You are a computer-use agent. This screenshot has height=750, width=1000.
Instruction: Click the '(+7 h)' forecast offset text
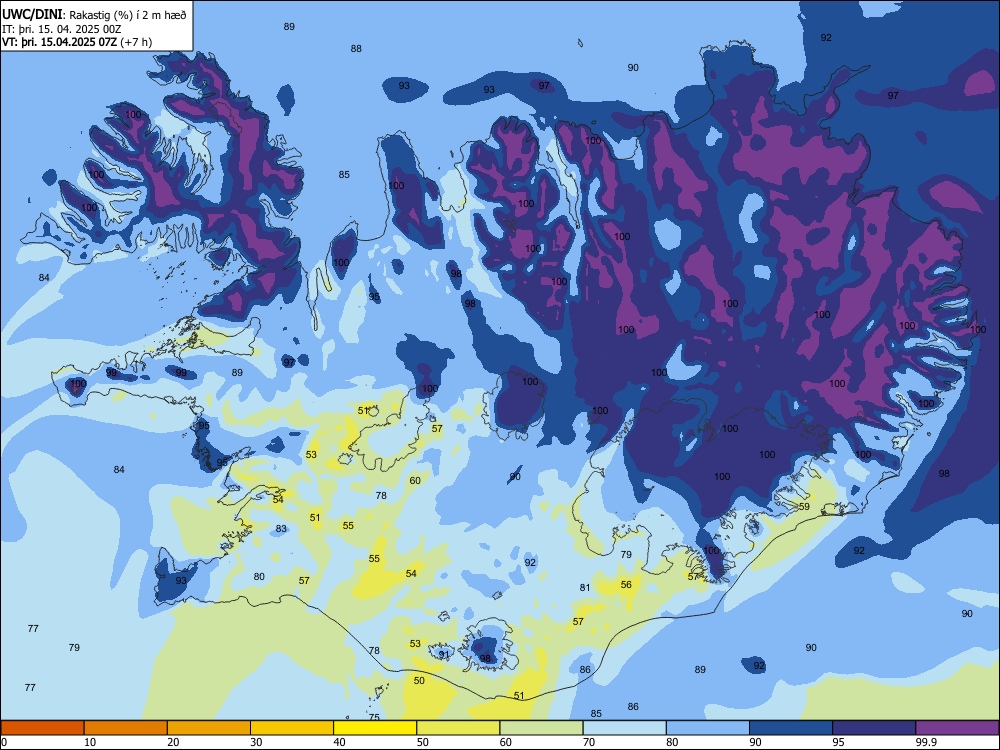pyautogui.click(x=136, y=42)
